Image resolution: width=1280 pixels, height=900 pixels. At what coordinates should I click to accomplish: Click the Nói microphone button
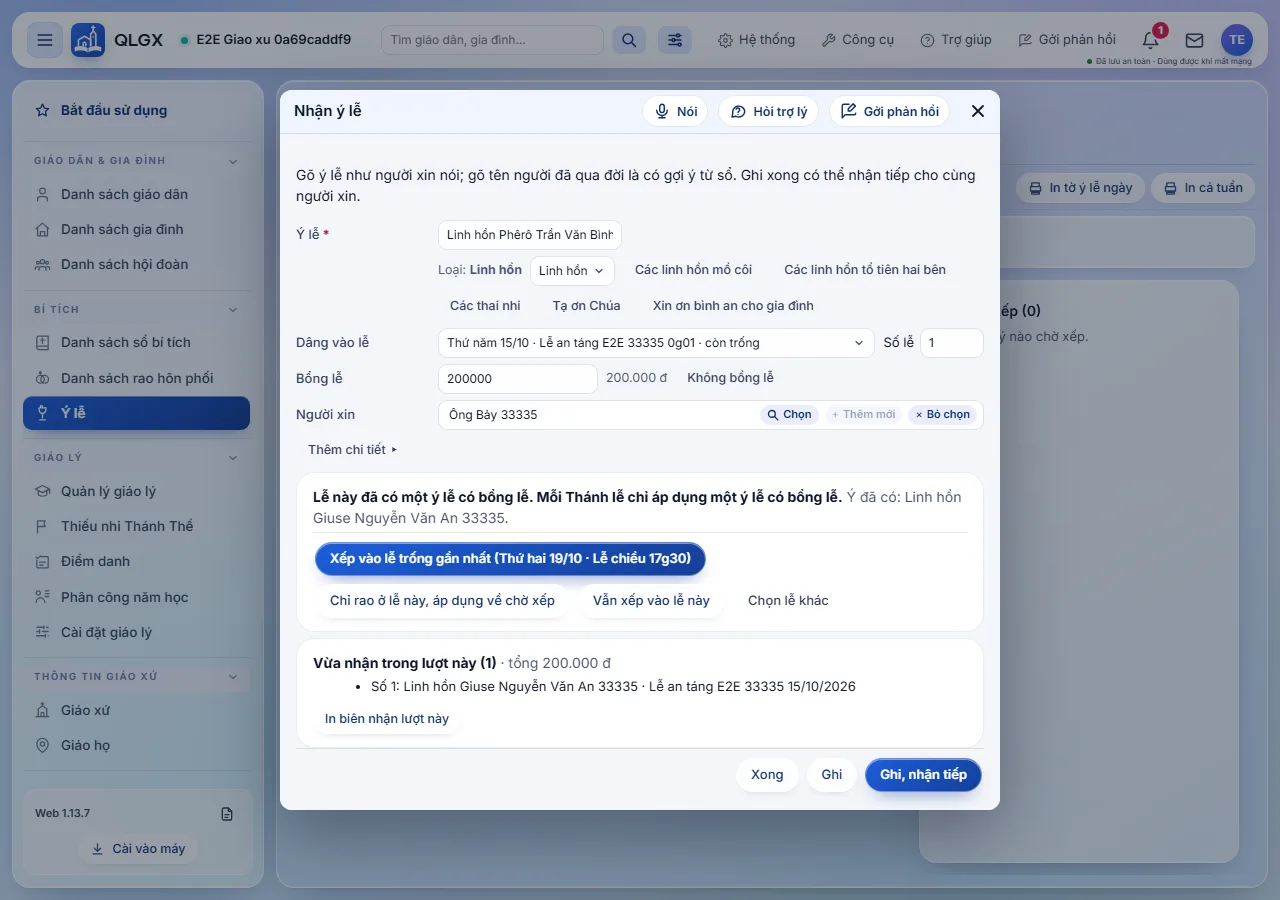[675, 111]
